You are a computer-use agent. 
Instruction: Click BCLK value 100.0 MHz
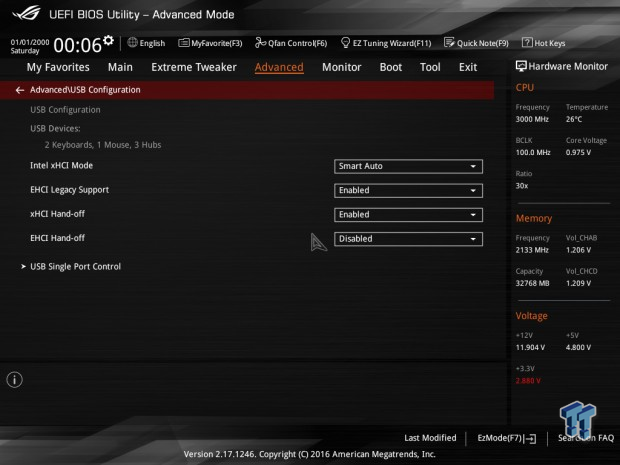(533, 152)
